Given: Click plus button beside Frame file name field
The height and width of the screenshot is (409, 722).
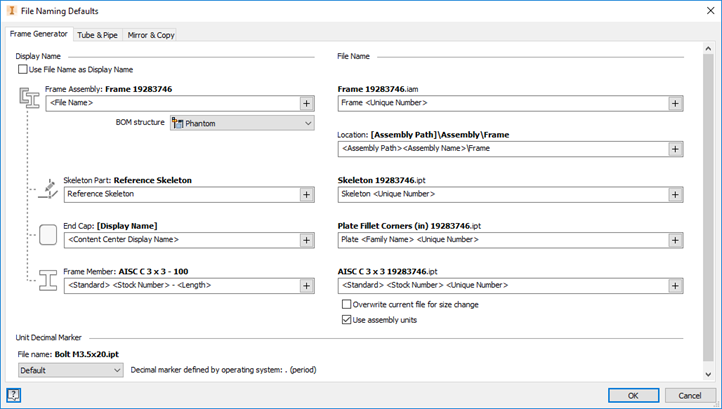Looking at the screenshot, I should pos(676,103).
